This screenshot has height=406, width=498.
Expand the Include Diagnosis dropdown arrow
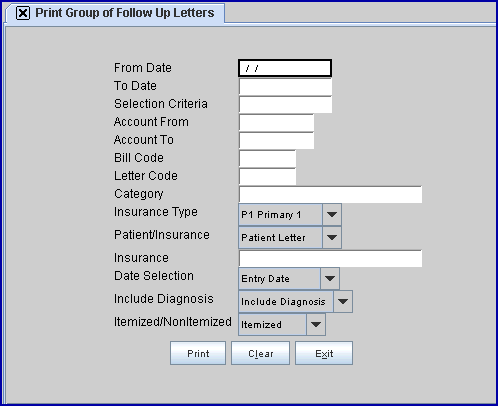coord(343,301)
